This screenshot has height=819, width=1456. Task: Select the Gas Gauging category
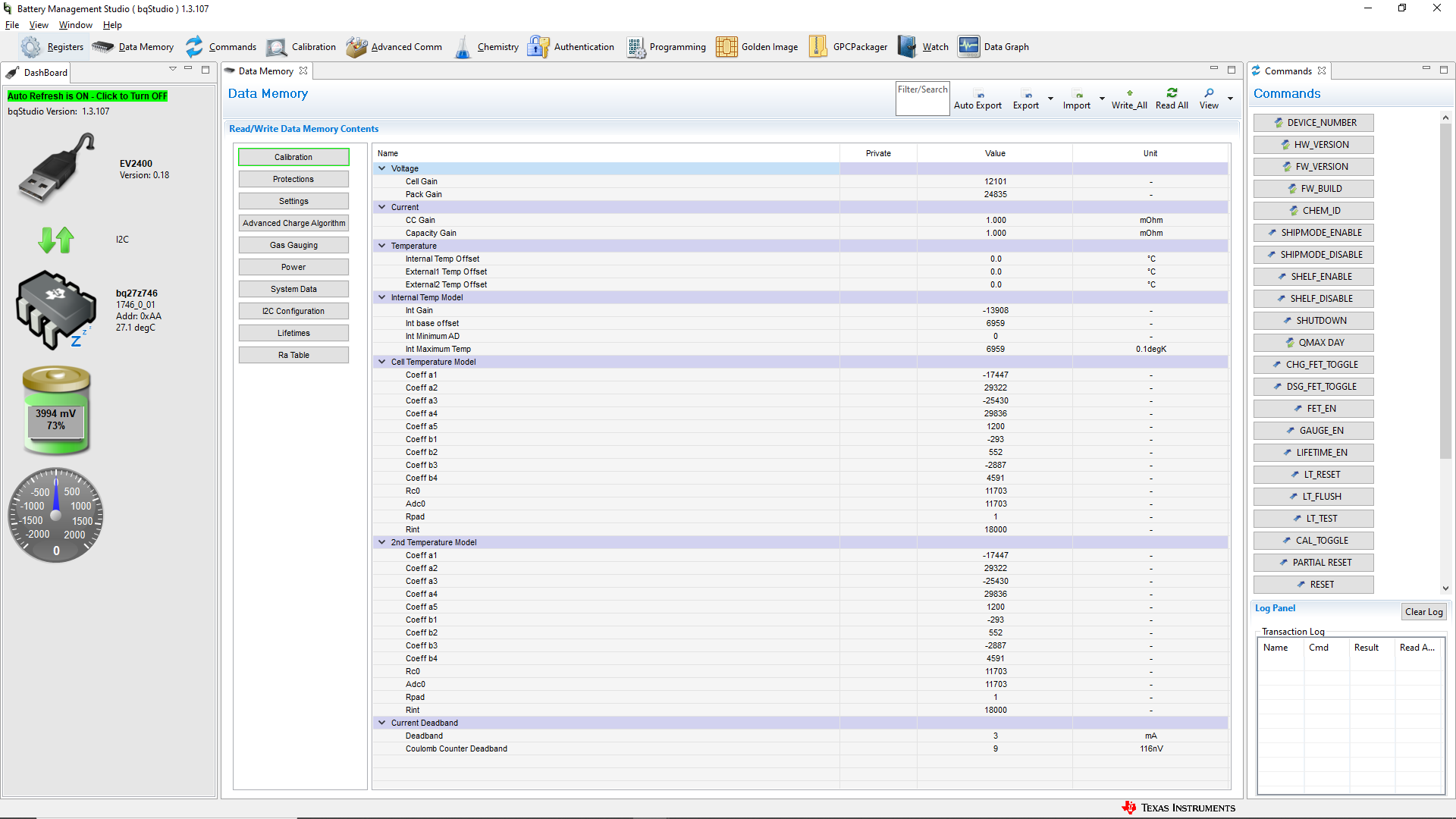tap(293, 245)
